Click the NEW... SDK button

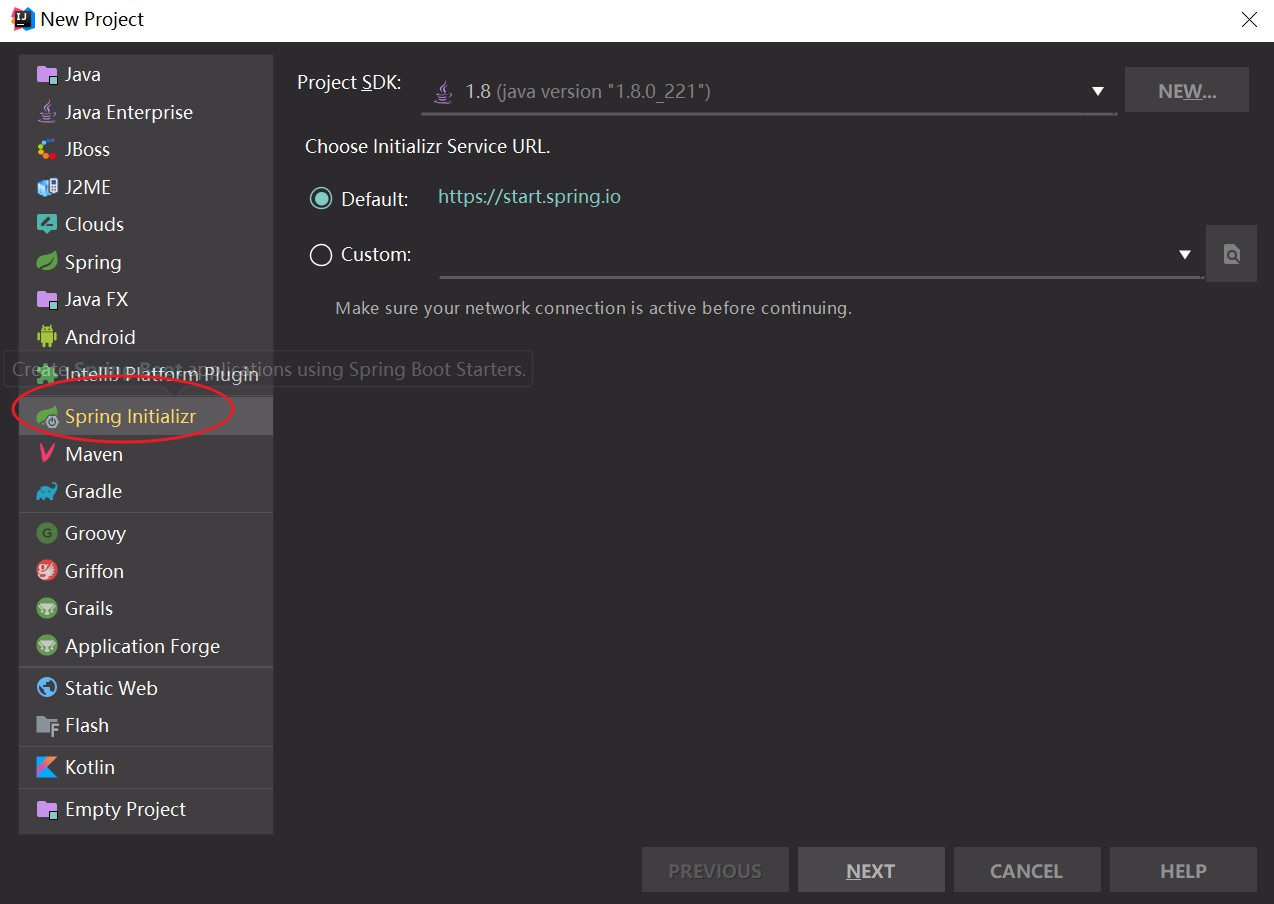coord(1187,91)
